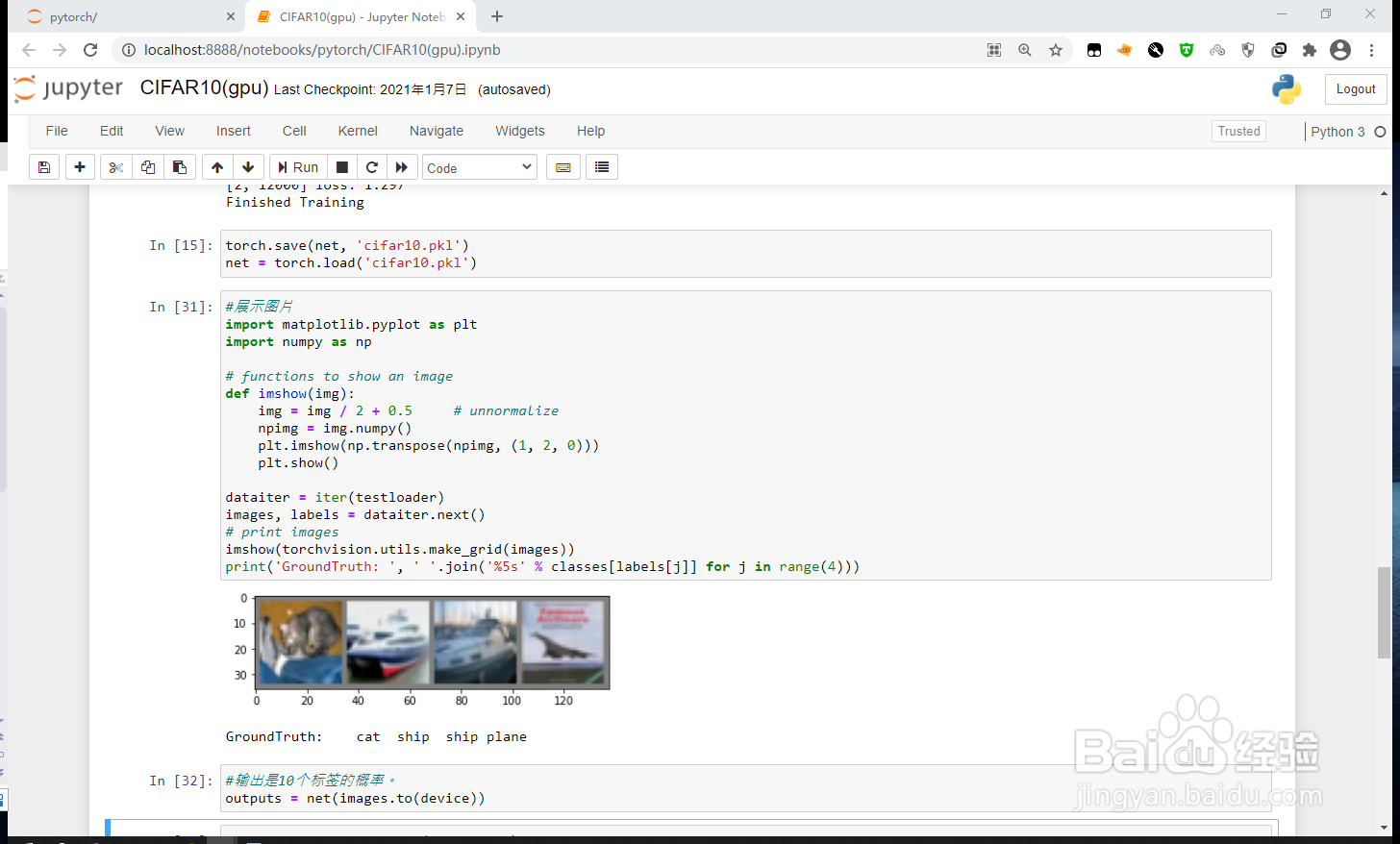Open the Edit menu
The image size is (1400, 844).
[x=112, y=131]
